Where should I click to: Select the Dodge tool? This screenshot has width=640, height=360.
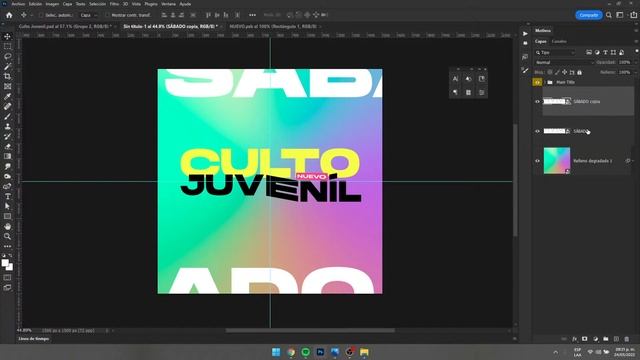(7, 176)
